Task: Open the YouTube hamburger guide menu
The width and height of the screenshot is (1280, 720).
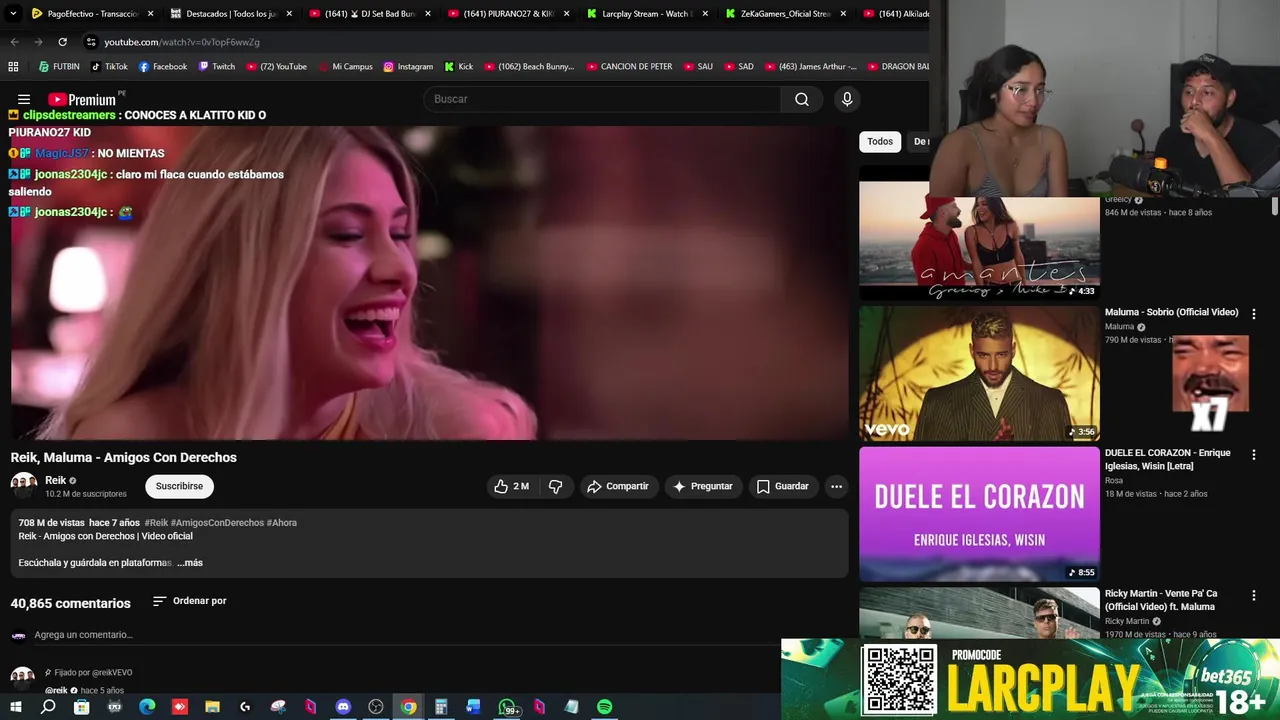Action: [24, 99]
